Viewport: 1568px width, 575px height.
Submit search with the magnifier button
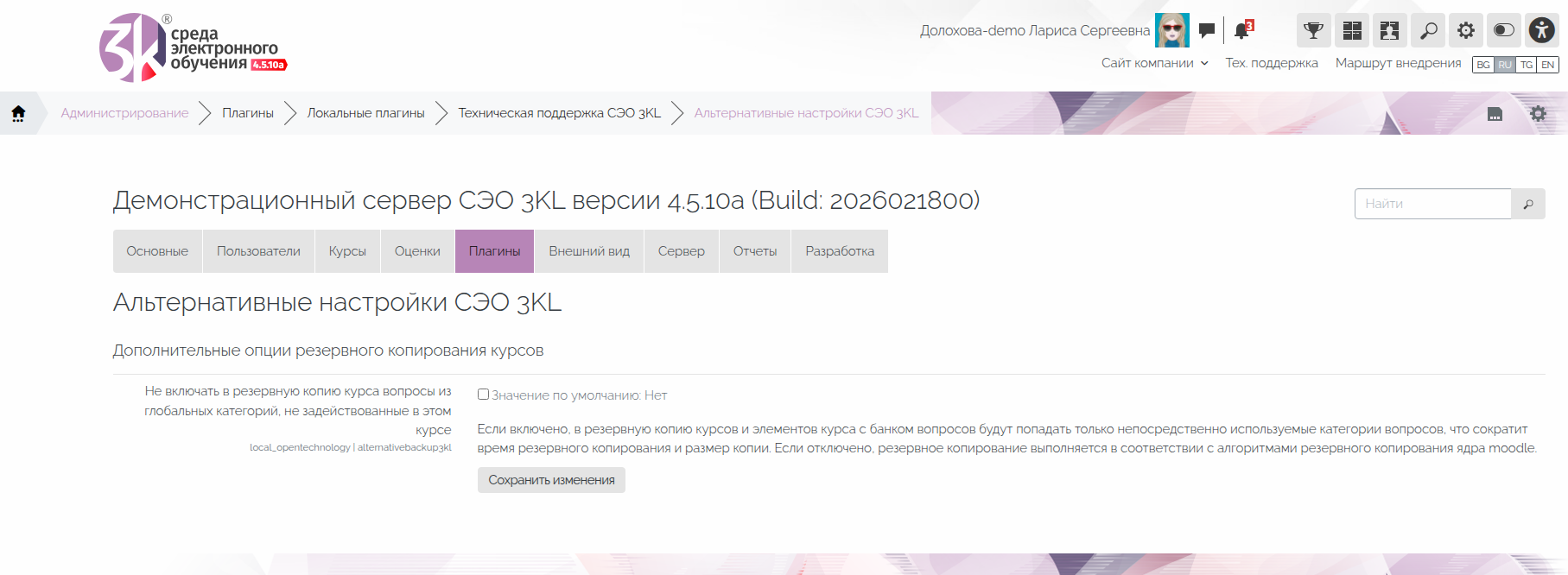click(x=1528, y=204)
